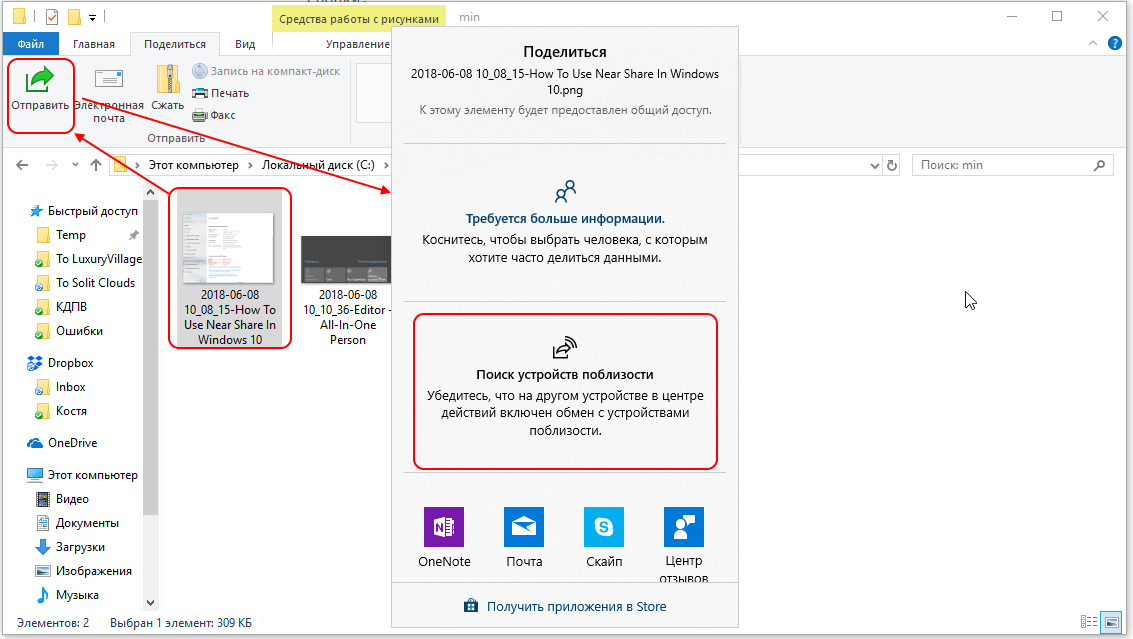The image size is (1133, 639).
Task: Open Центр отзывов from the share pane
Action: [x=683, y=527]
